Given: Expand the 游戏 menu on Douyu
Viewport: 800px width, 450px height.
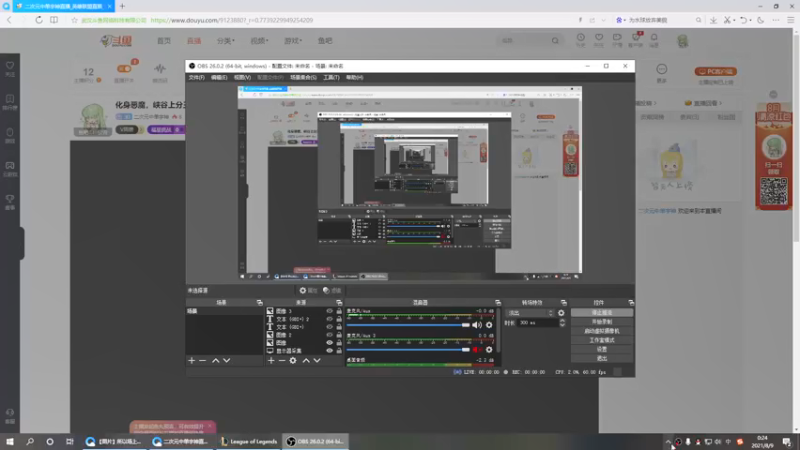Looking at the screenshot, I should [293, 41].
